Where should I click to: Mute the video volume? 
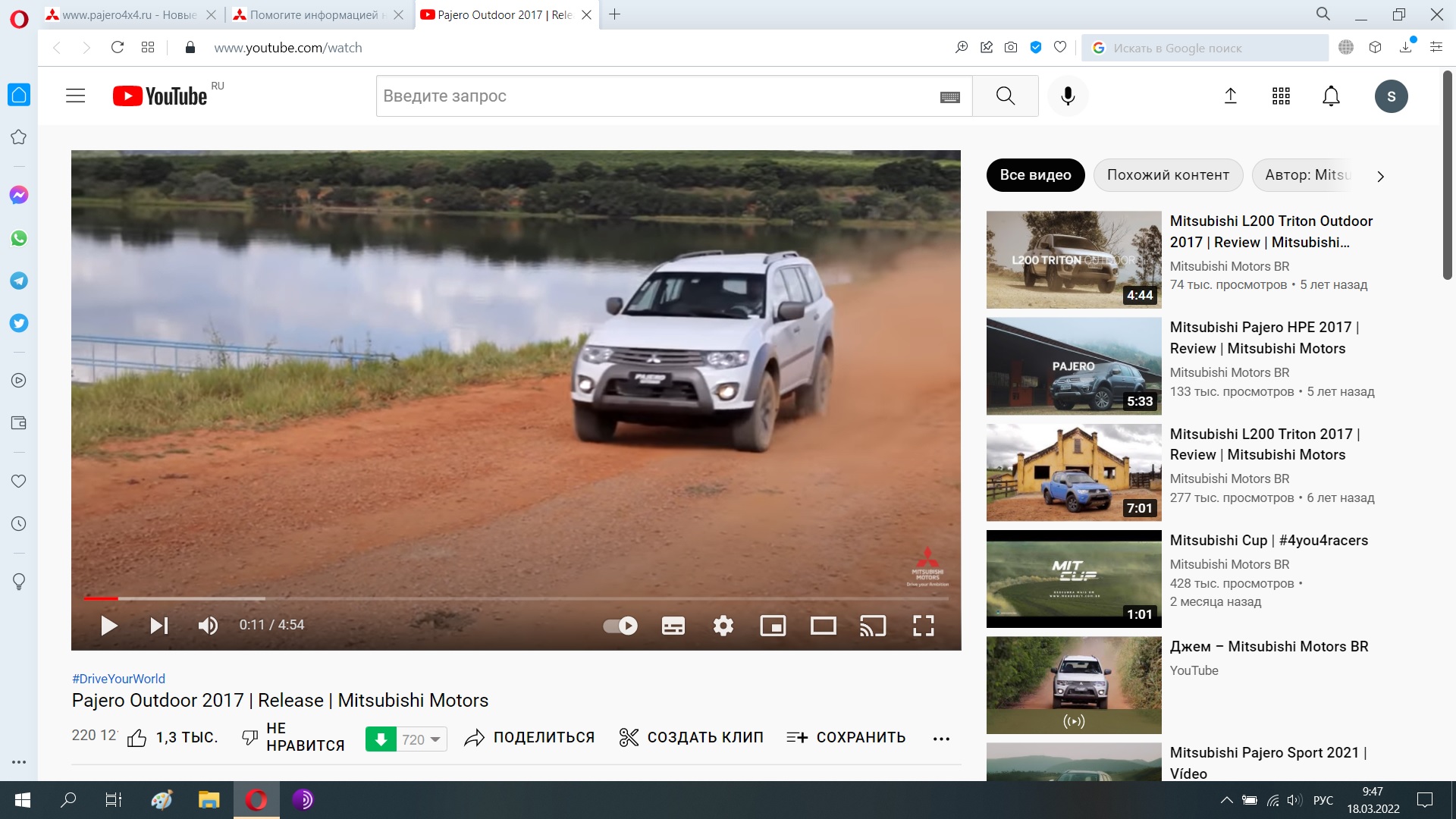coord(208,626)
